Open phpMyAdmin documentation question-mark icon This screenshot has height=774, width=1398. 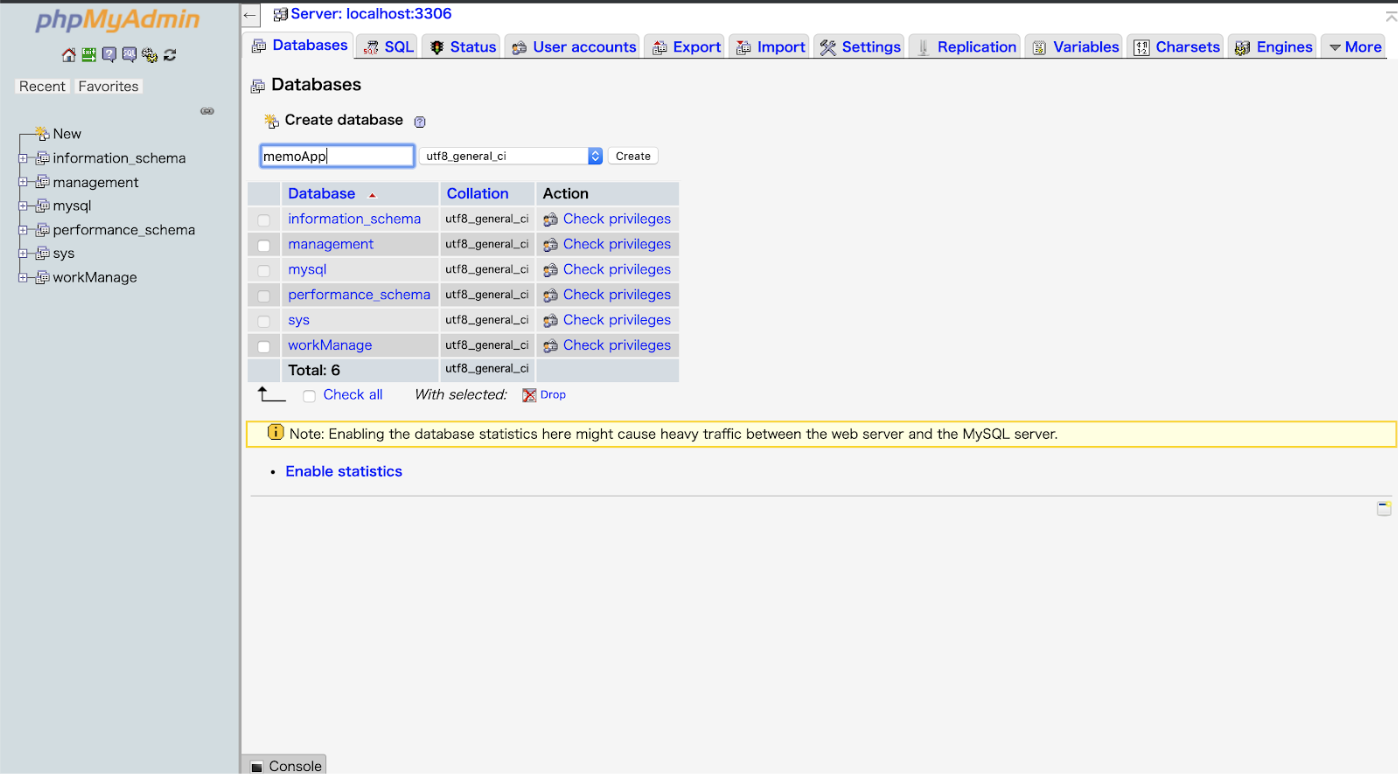(x=109, y=55)
